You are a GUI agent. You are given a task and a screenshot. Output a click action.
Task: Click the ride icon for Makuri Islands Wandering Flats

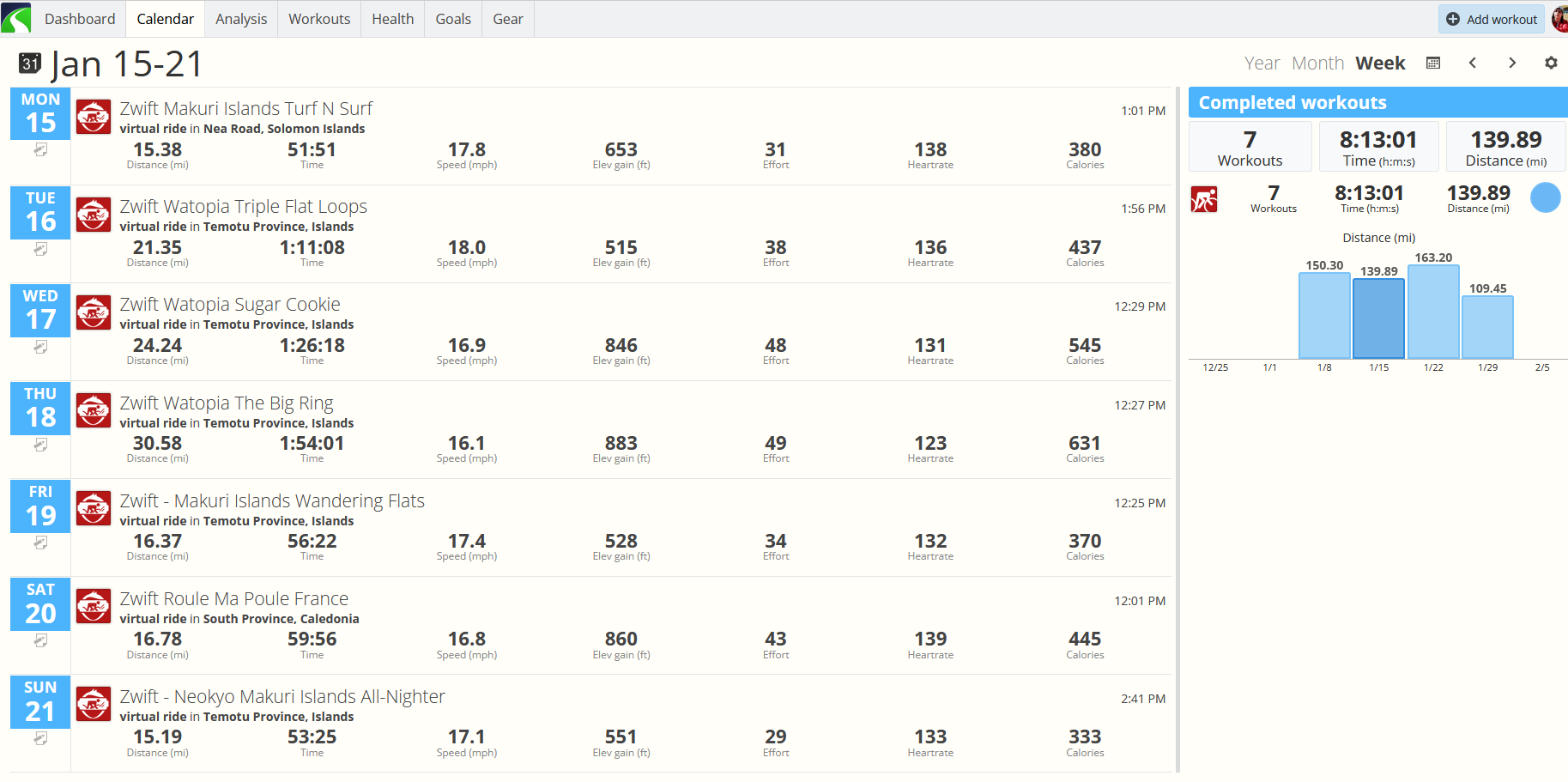point(94,508)
